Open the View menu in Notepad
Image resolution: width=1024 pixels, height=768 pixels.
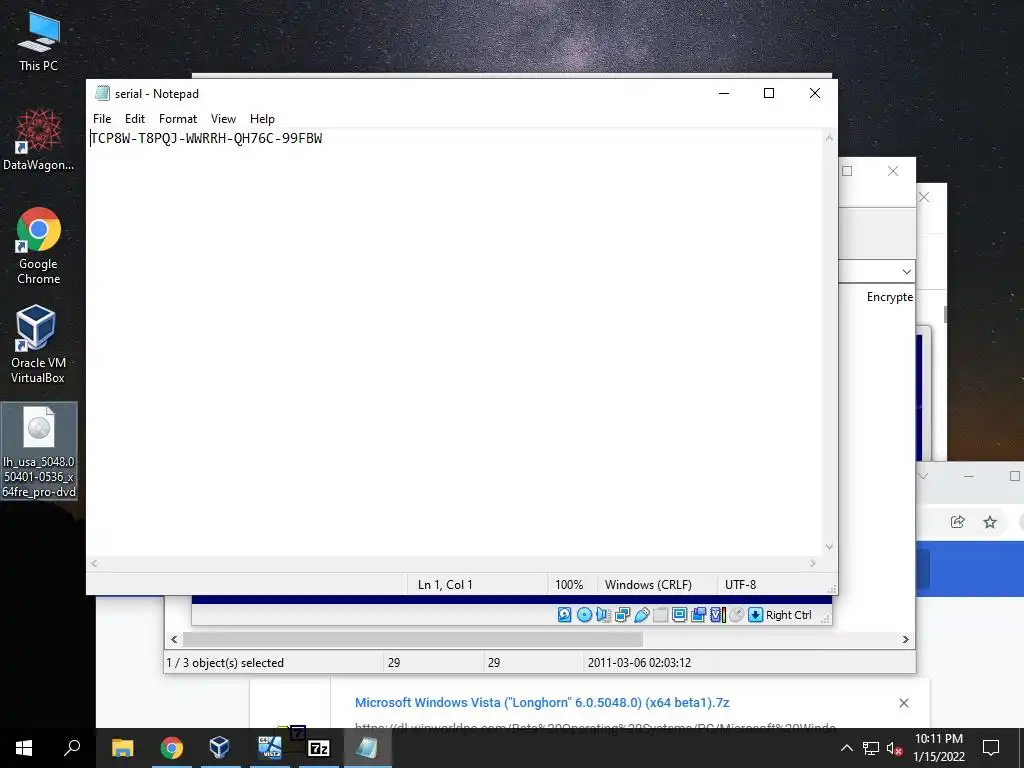(x=223, y=119)
